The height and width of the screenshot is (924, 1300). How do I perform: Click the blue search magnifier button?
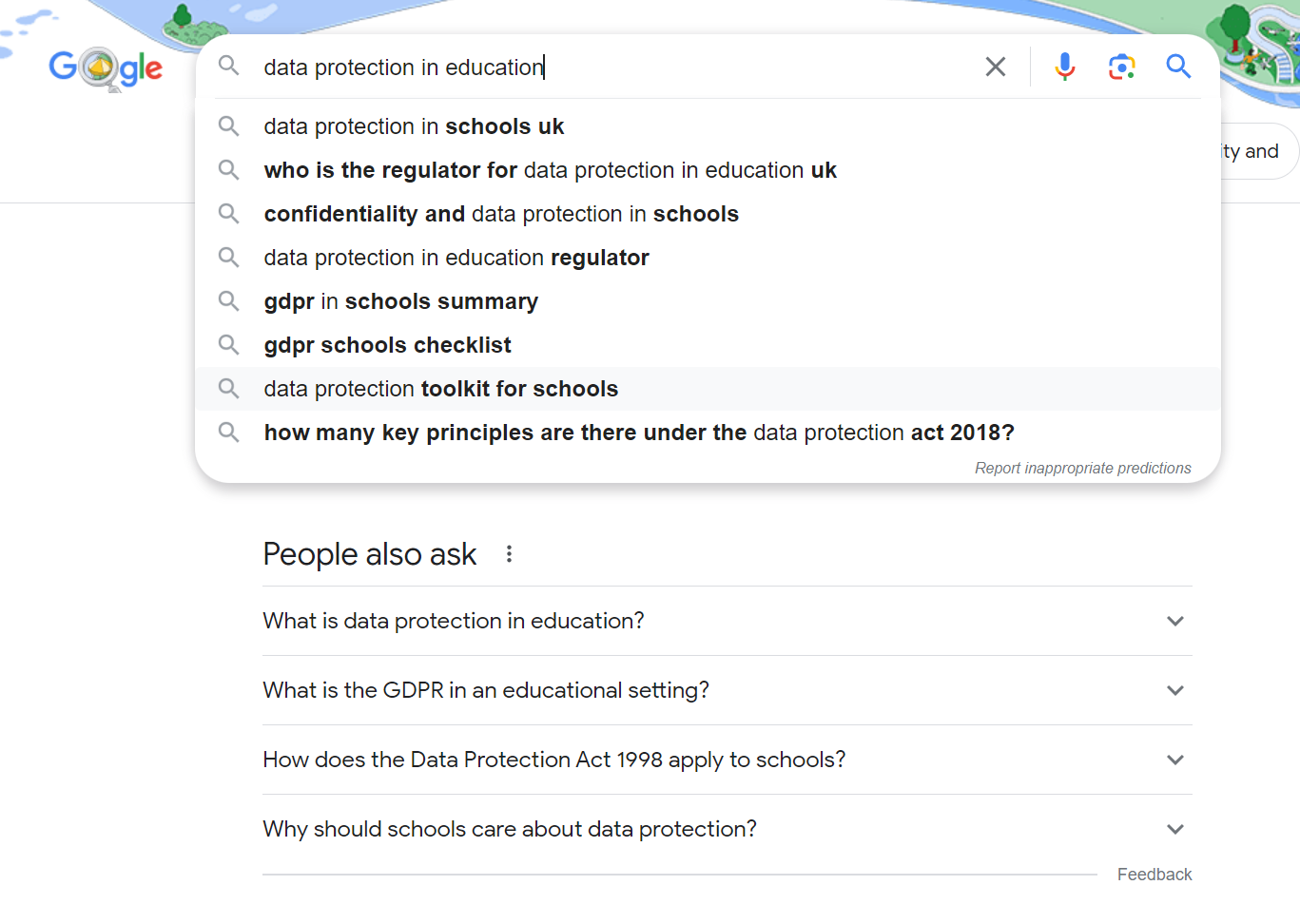pos(1178,67)
